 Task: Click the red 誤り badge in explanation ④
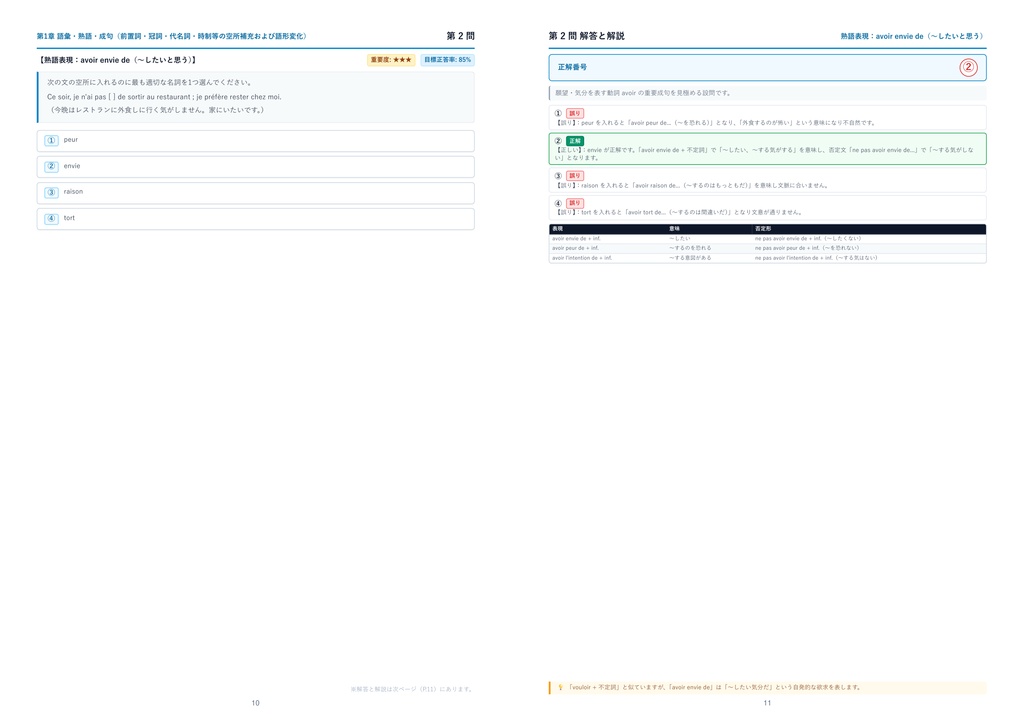[x=575, y=203]
